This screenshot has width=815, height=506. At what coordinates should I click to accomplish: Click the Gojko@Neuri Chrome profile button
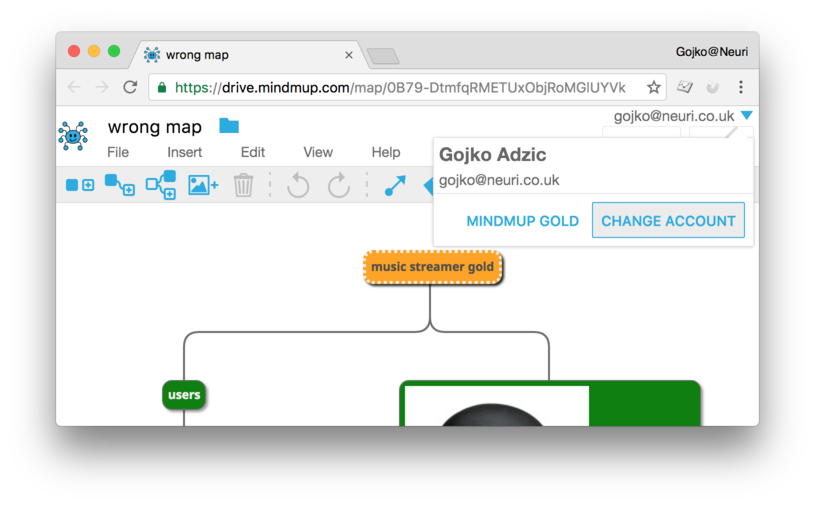[x=712, y=51]
